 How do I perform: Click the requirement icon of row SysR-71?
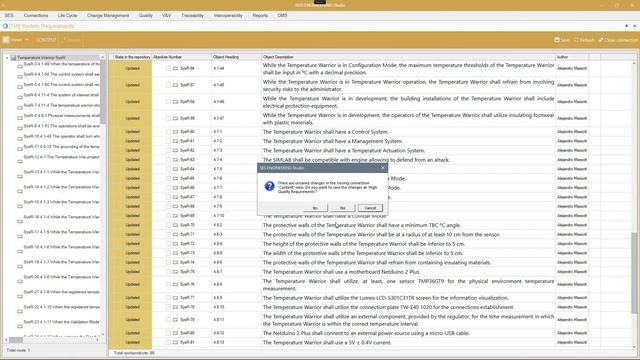point(176,234)
